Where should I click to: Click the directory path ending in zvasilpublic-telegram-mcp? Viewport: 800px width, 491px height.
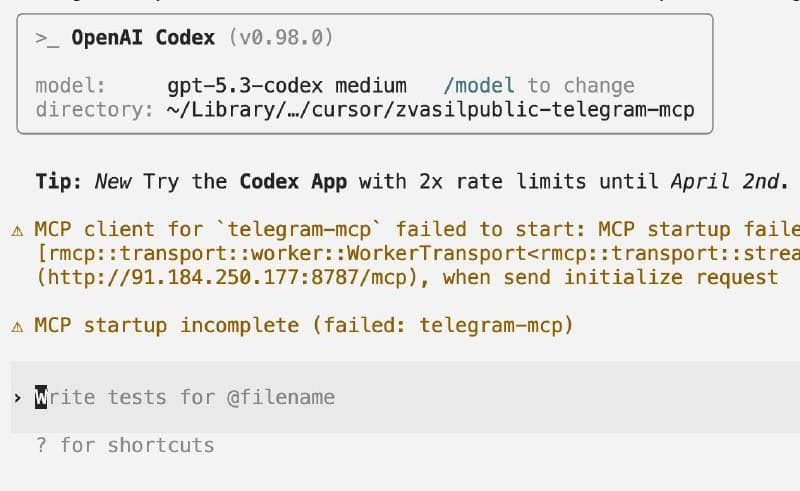click(x=431, y=110)
